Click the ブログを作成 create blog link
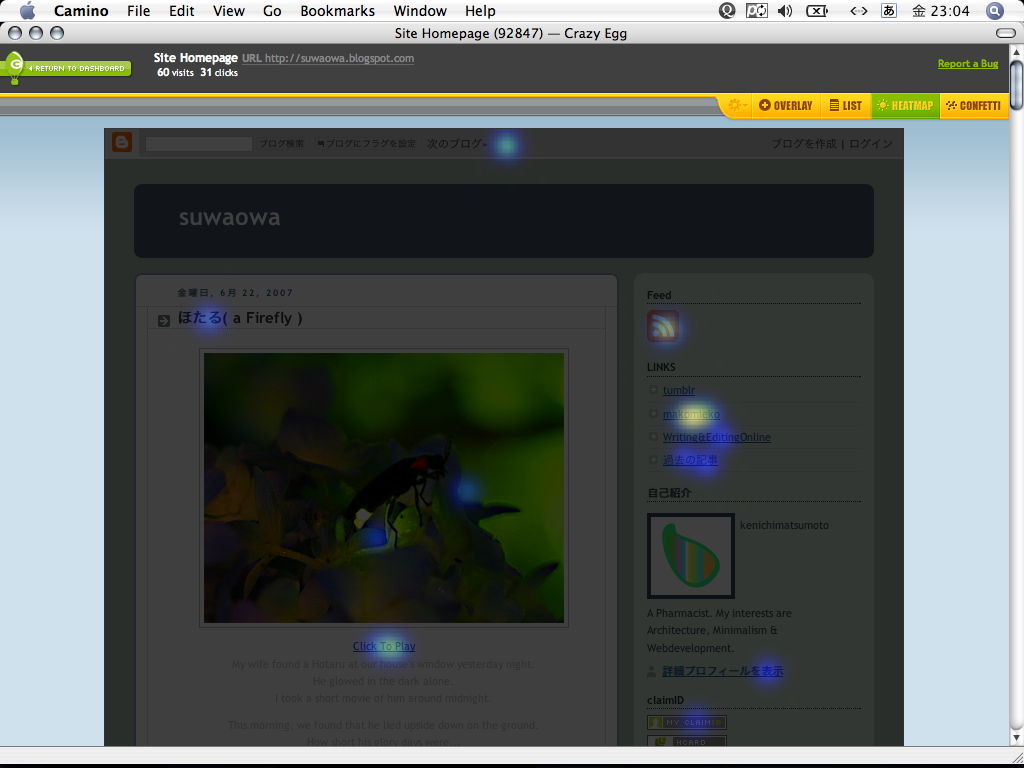This screenshot has width=1024, height=768. pos(803,144)
